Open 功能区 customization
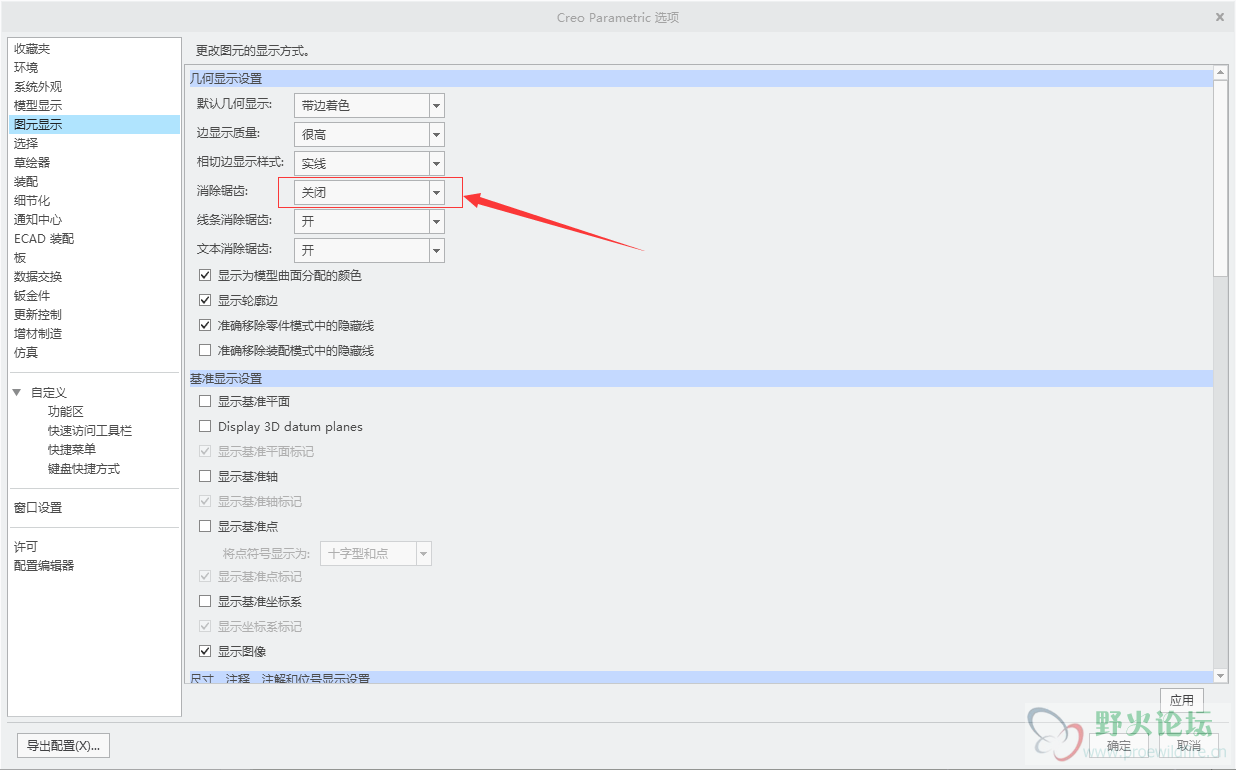1236x770 pixels. coord(66,412)
